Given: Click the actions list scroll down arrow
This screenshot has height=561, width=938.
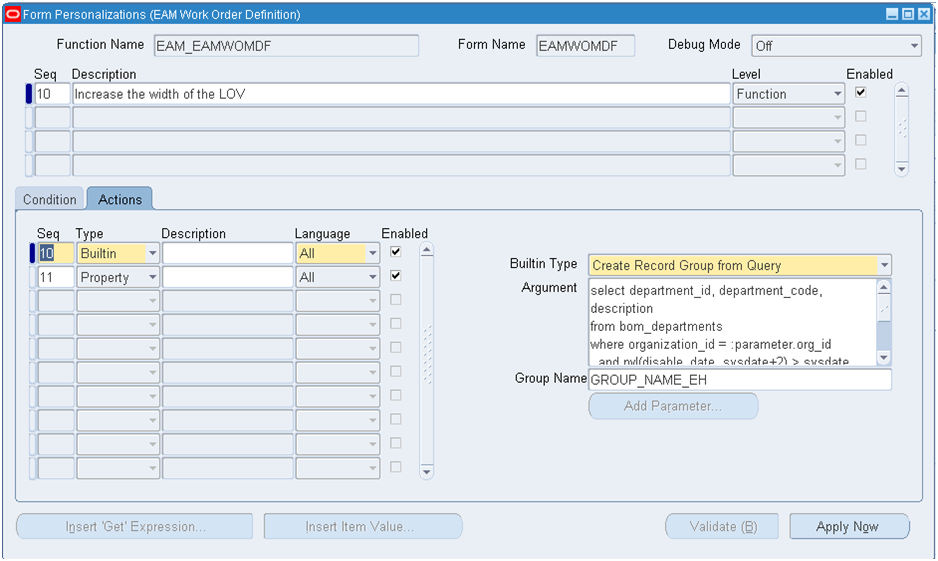Looking at the screenshot, I should (426, 470).
